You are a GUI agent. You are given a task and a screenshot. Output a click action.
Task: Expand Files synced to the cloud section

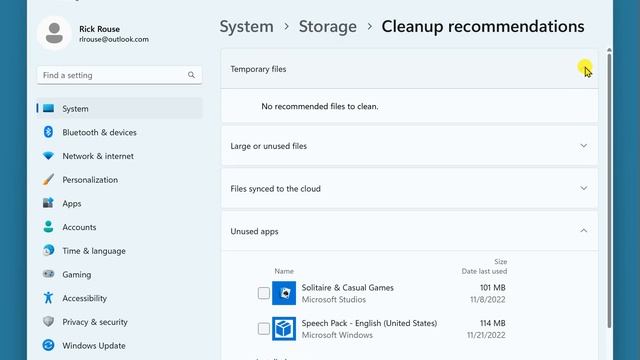[x=584, y=188]
